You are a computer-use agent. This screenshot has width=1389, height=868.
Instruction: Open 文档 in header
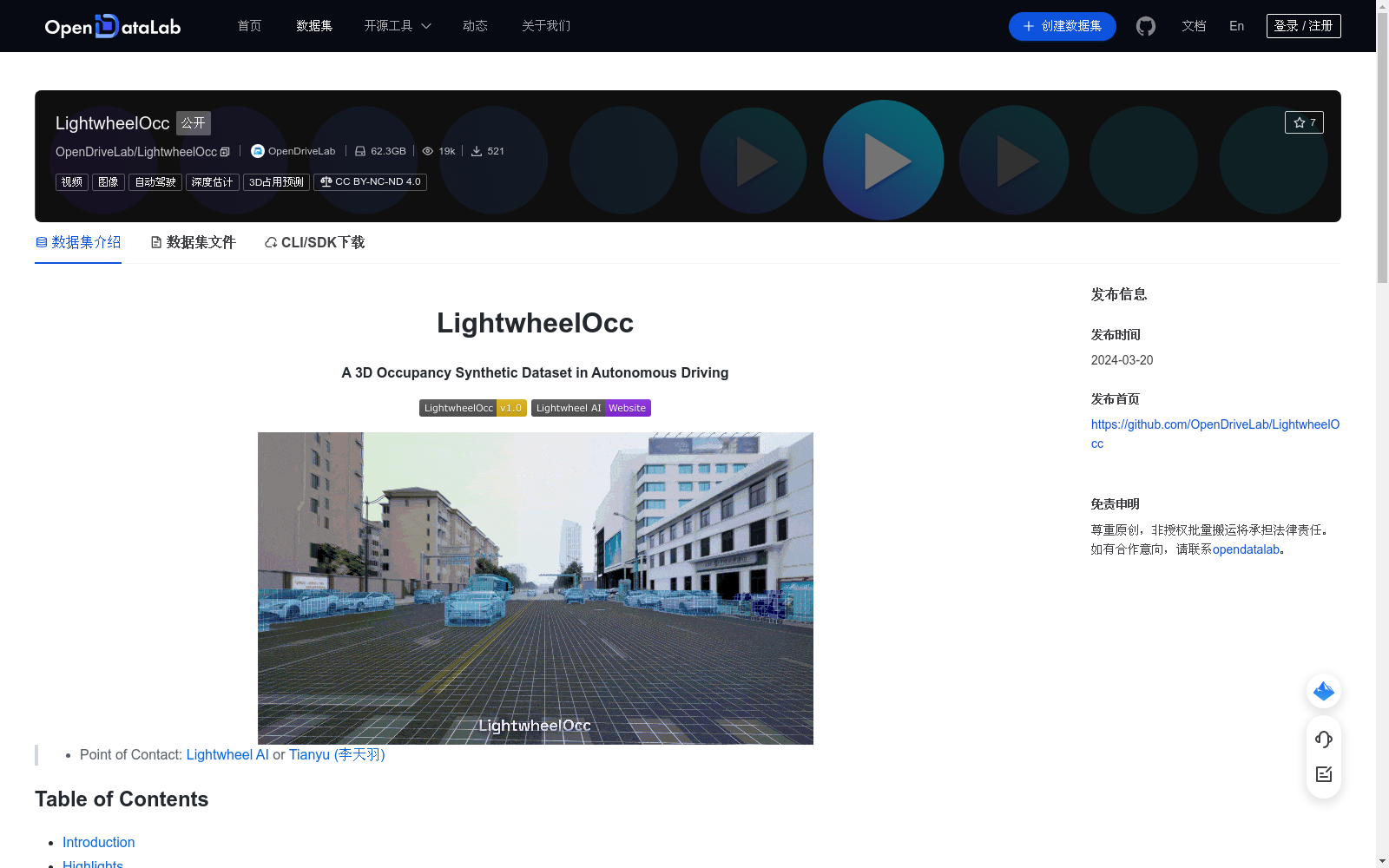point(1194,26)
